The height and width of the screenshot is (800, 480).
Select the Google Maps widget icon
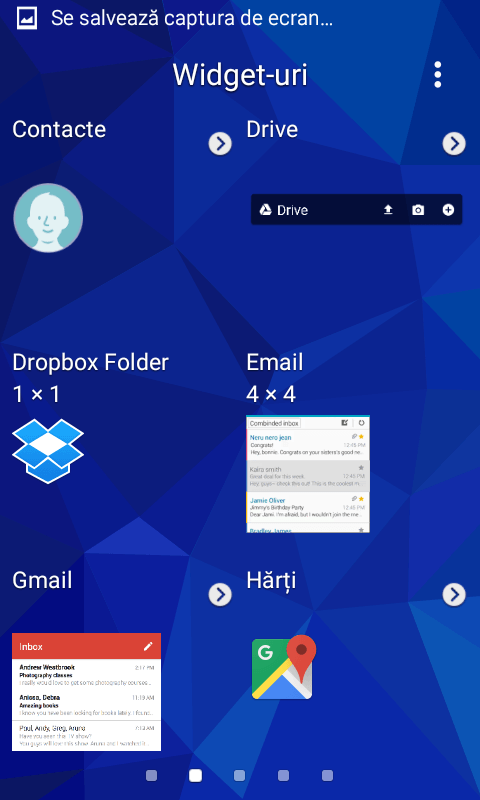coord(284,667)
